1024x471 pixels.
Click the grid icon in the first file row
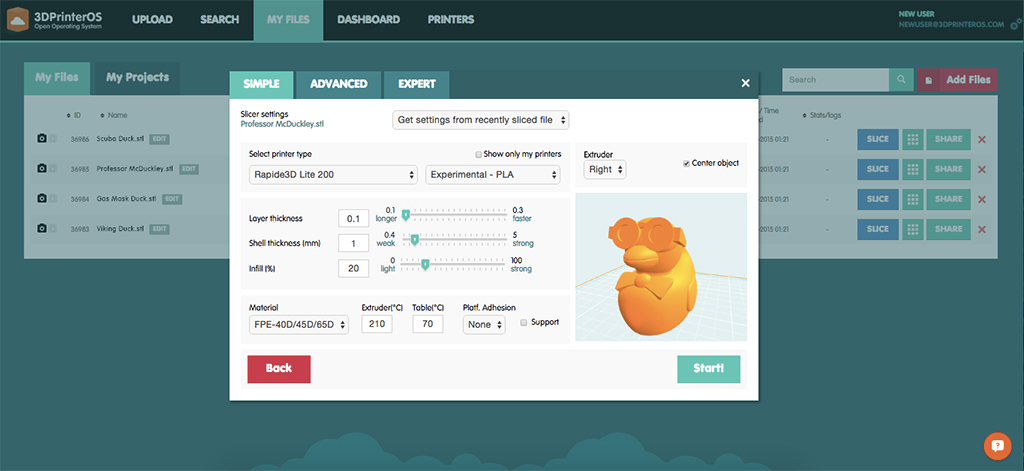click(911, 139)
